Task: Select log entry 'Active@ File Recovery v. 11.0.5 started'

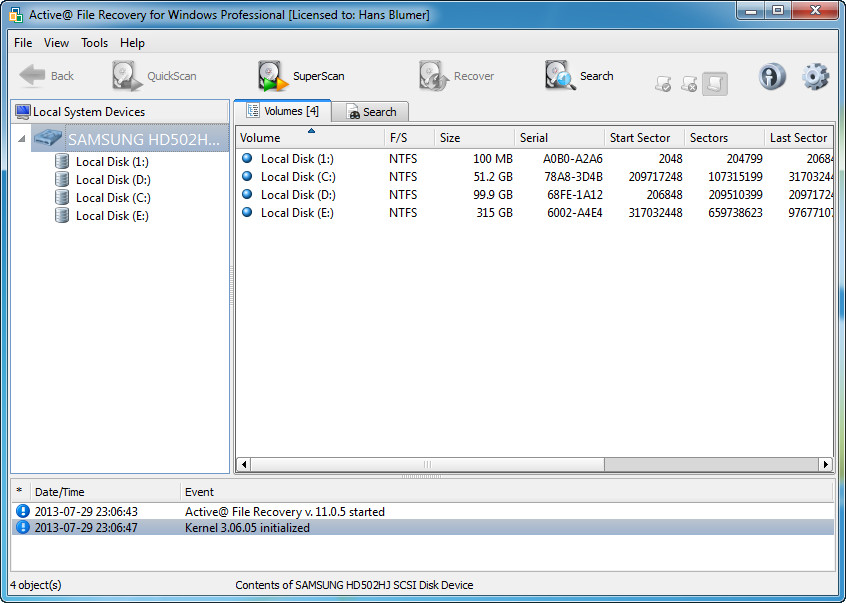Action: pos(422,511)
